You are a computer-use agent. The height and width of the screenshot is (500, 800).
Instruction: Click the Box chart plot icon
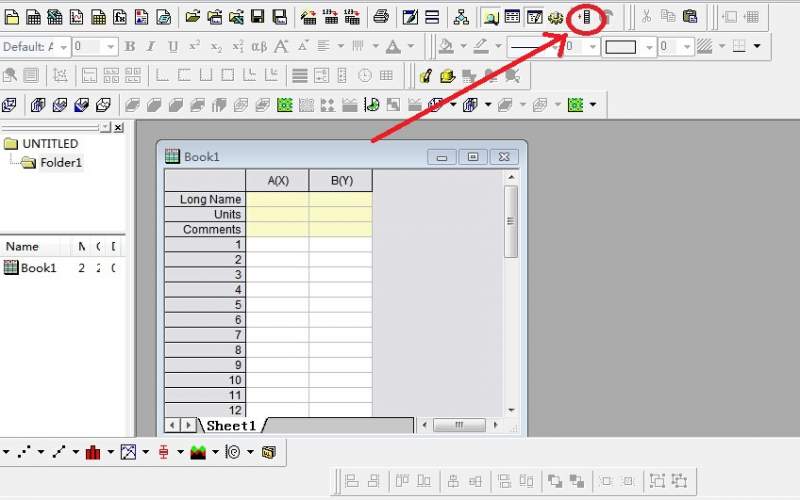[x=163, y=452]
